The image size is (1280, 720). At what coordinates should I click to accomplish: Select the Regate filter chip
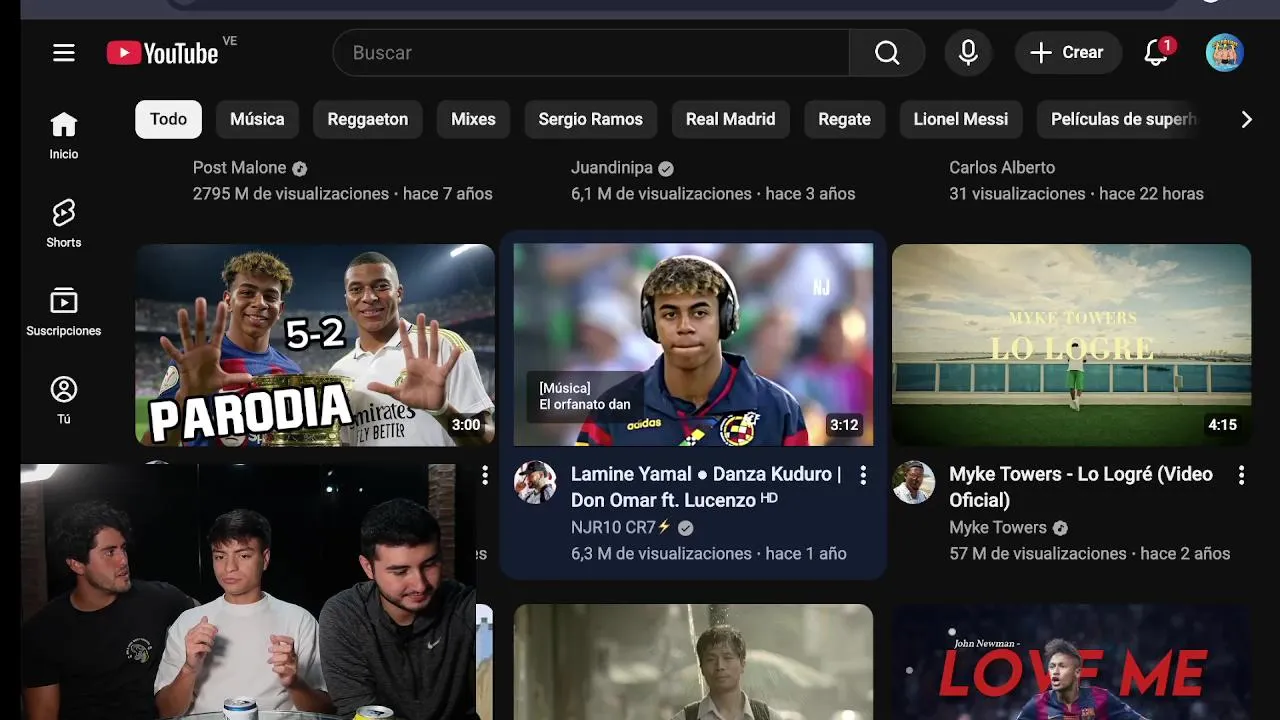click(x=844, y=119)
